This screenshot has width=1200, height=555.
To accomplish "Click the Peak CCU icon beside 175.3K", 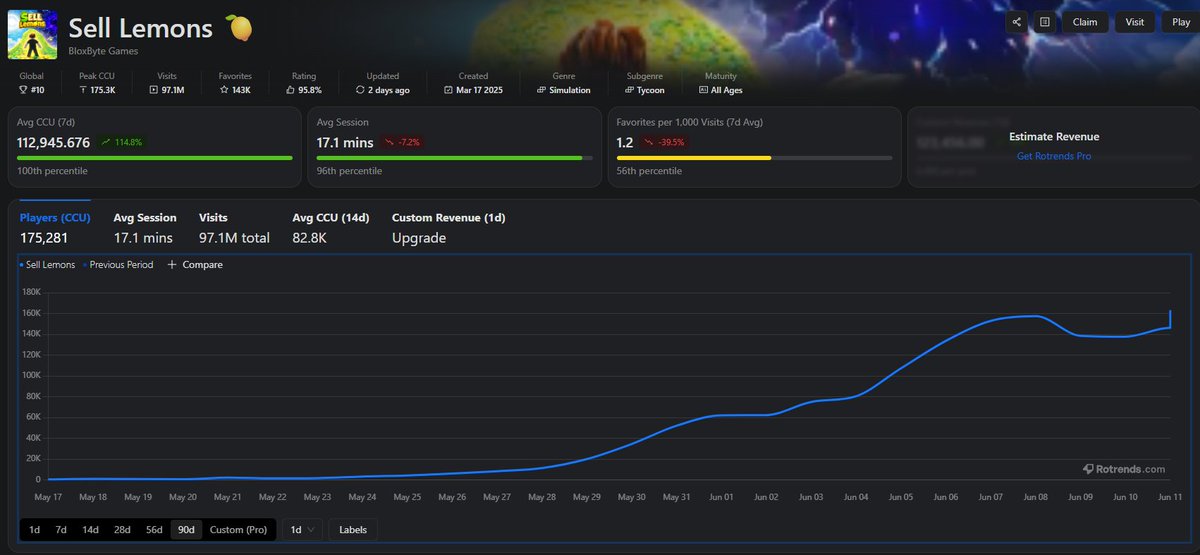I will [x=84, y=90].
